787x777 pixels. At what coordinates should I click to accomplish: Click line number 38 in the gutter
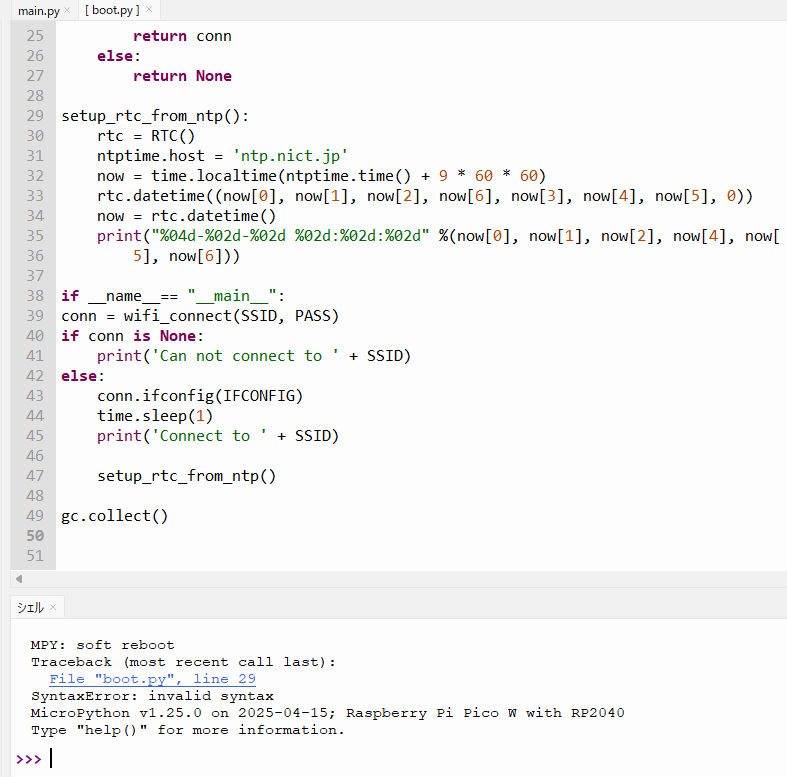coord(35,296)
